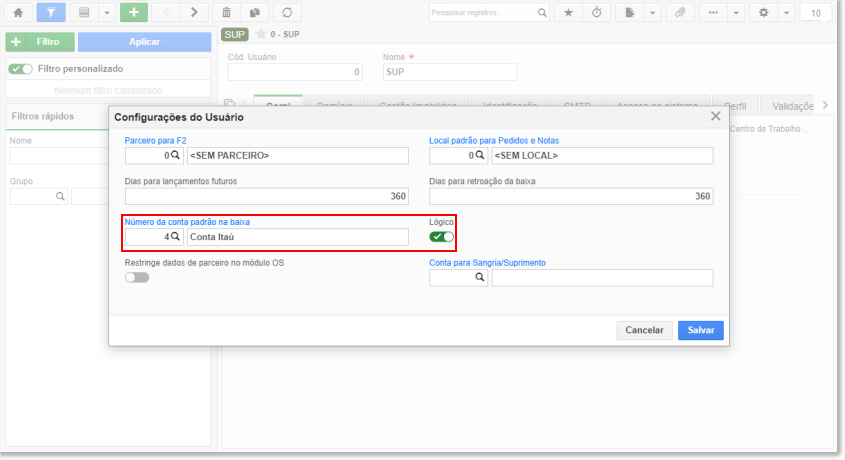This screenshot has width=845, height=460.
Task: Search location with Local padrão magnifier
Action: coord(480,155)
